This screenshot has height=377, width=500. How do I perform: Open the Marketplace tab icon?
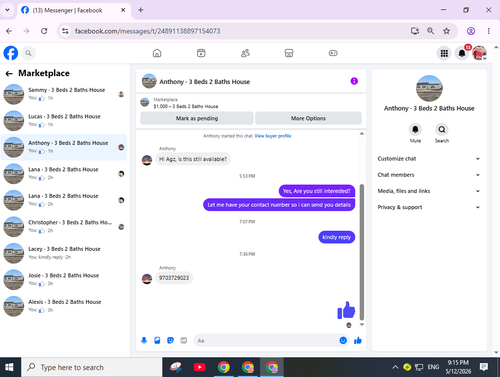[289, 53]
